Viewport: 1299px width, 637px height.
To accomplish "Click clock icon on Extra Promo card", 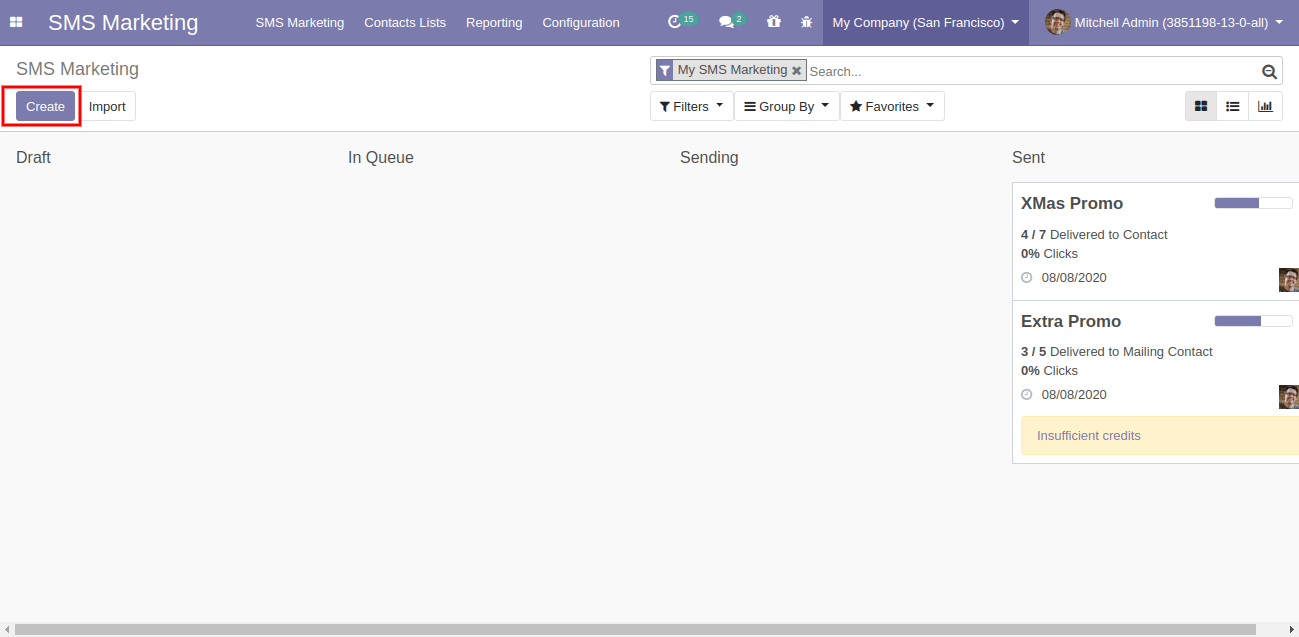I will point(1026,395).
